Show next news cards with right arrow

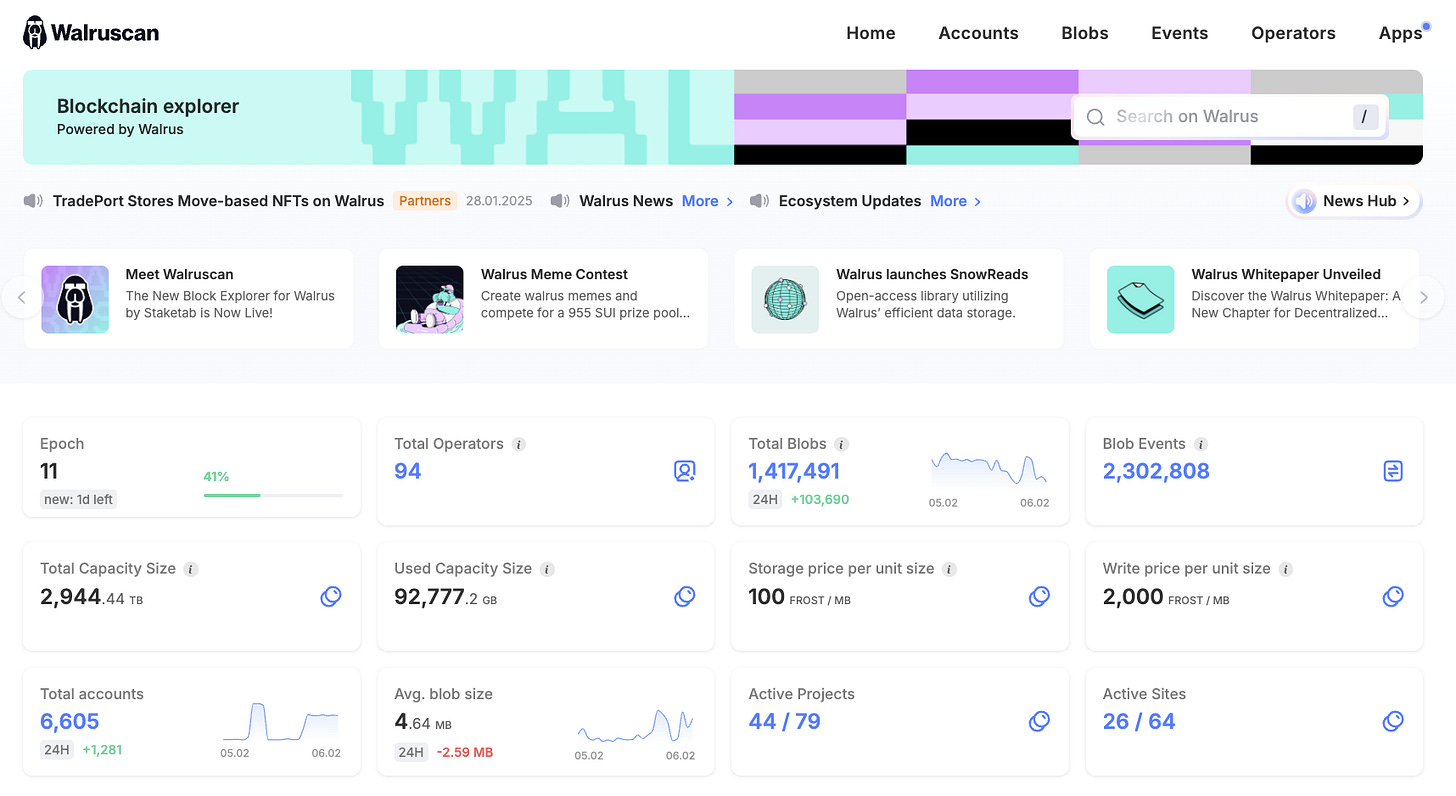(1424, 298)
